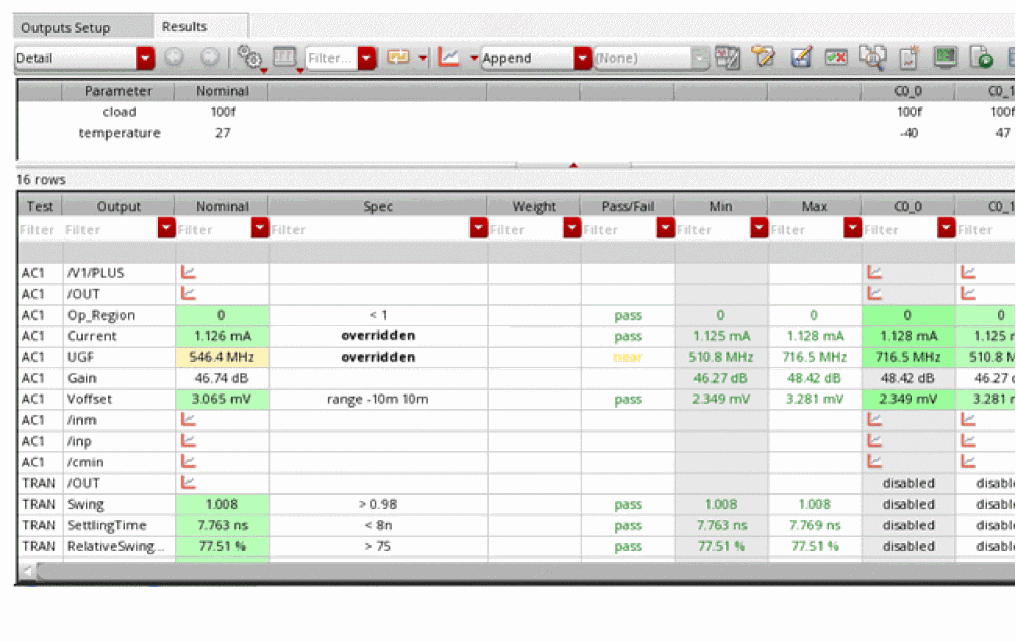The height and width of the screenshot is (642, 1016).
Task: Click the Spec column header
Action: (378, 206)
